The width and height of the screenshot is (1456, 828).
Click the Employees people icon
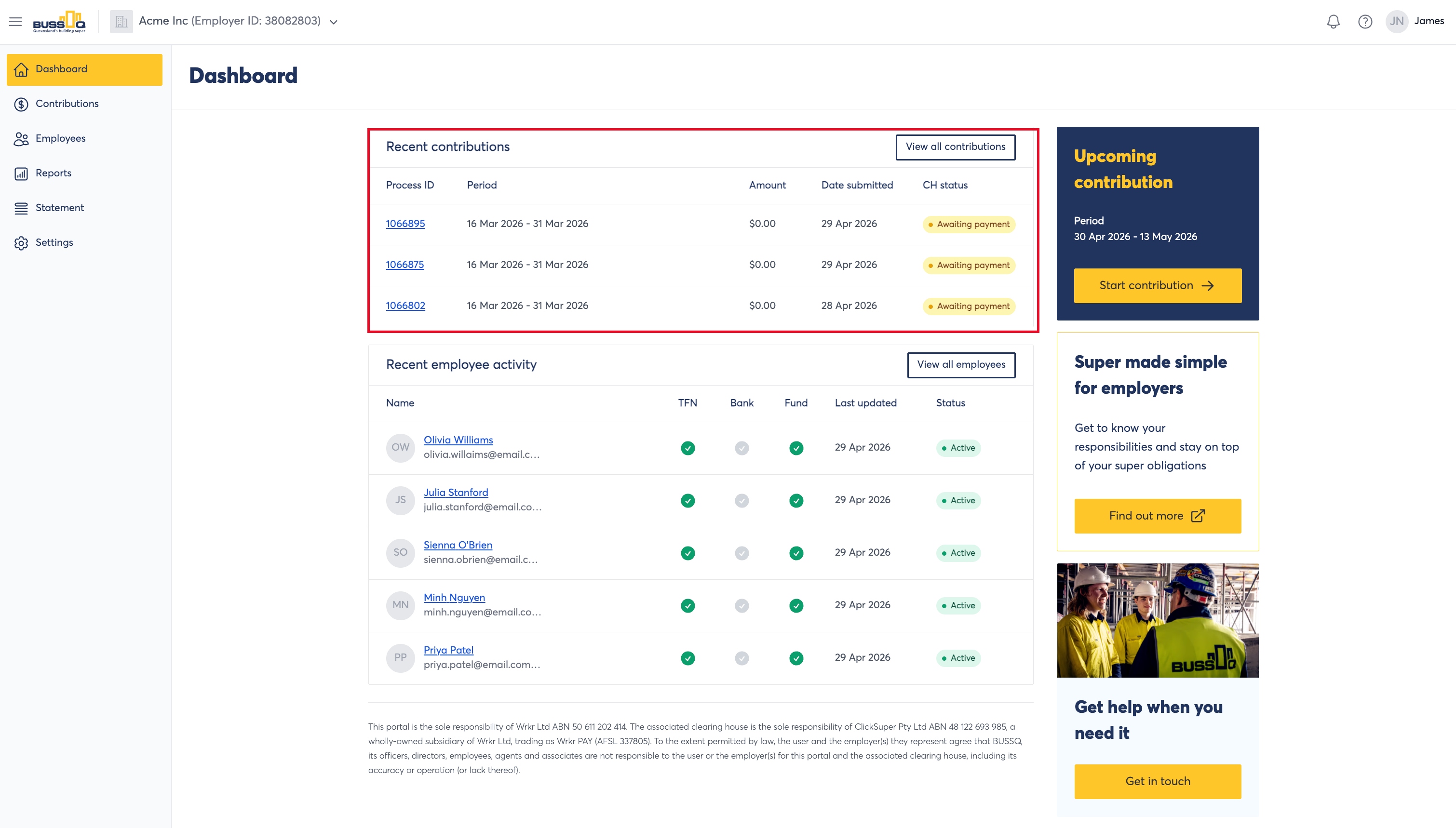21,139
